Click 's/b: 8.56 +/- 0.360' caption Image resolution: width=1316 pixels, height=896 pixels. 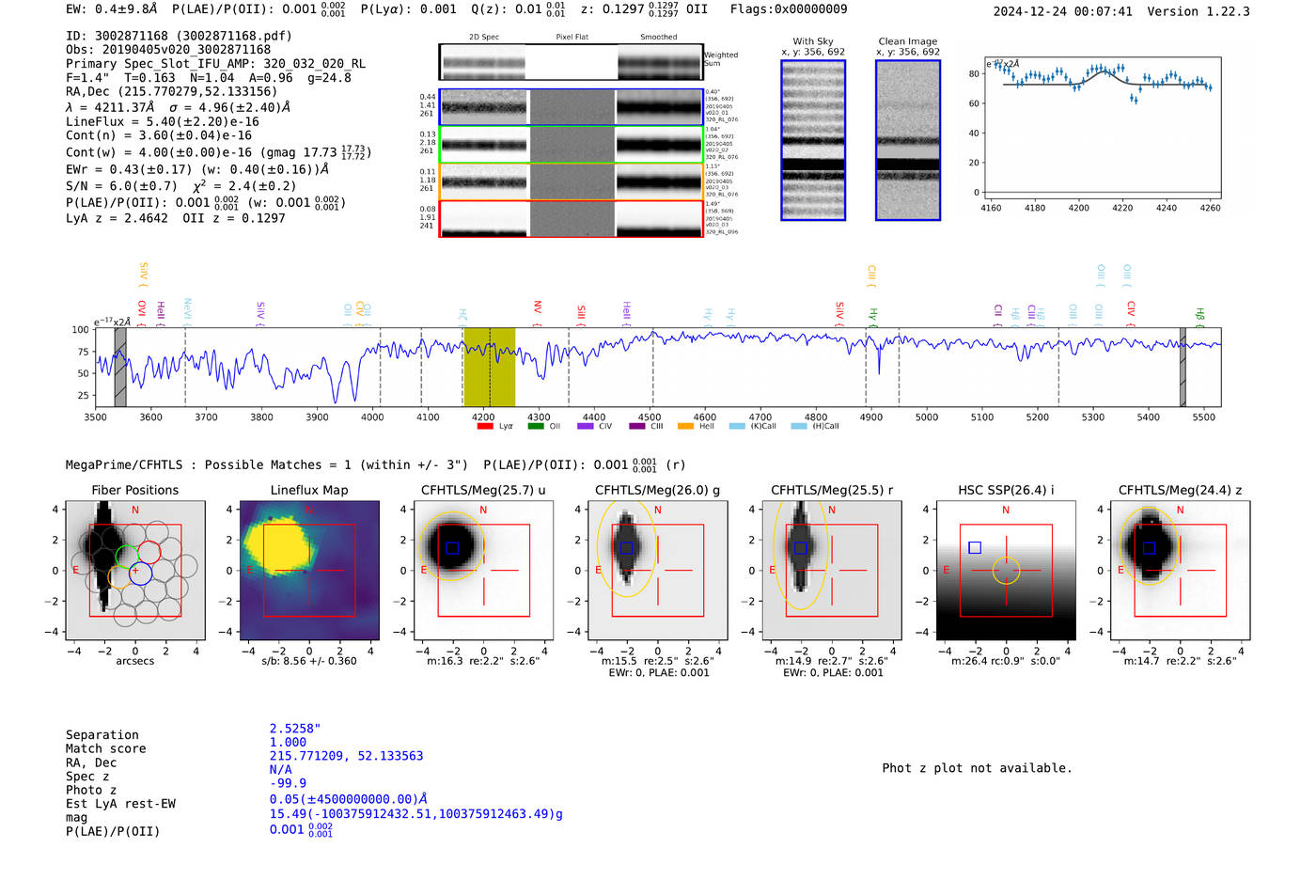[x=309, y=661]
